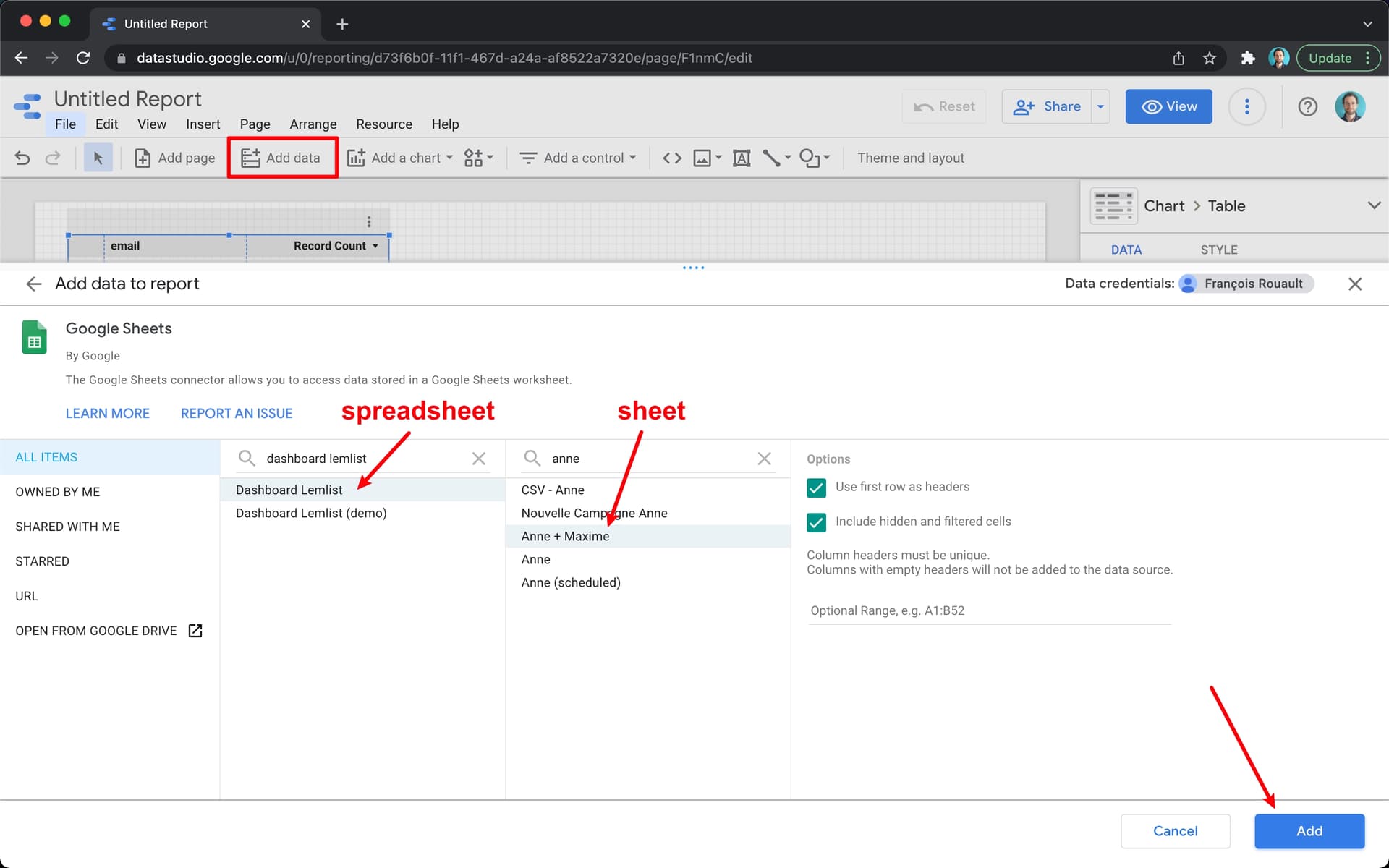The width and height of the screenshot is (1389, 868).
Task: Open the community visualizations dropdown
Action: click(x=479, y=158)
